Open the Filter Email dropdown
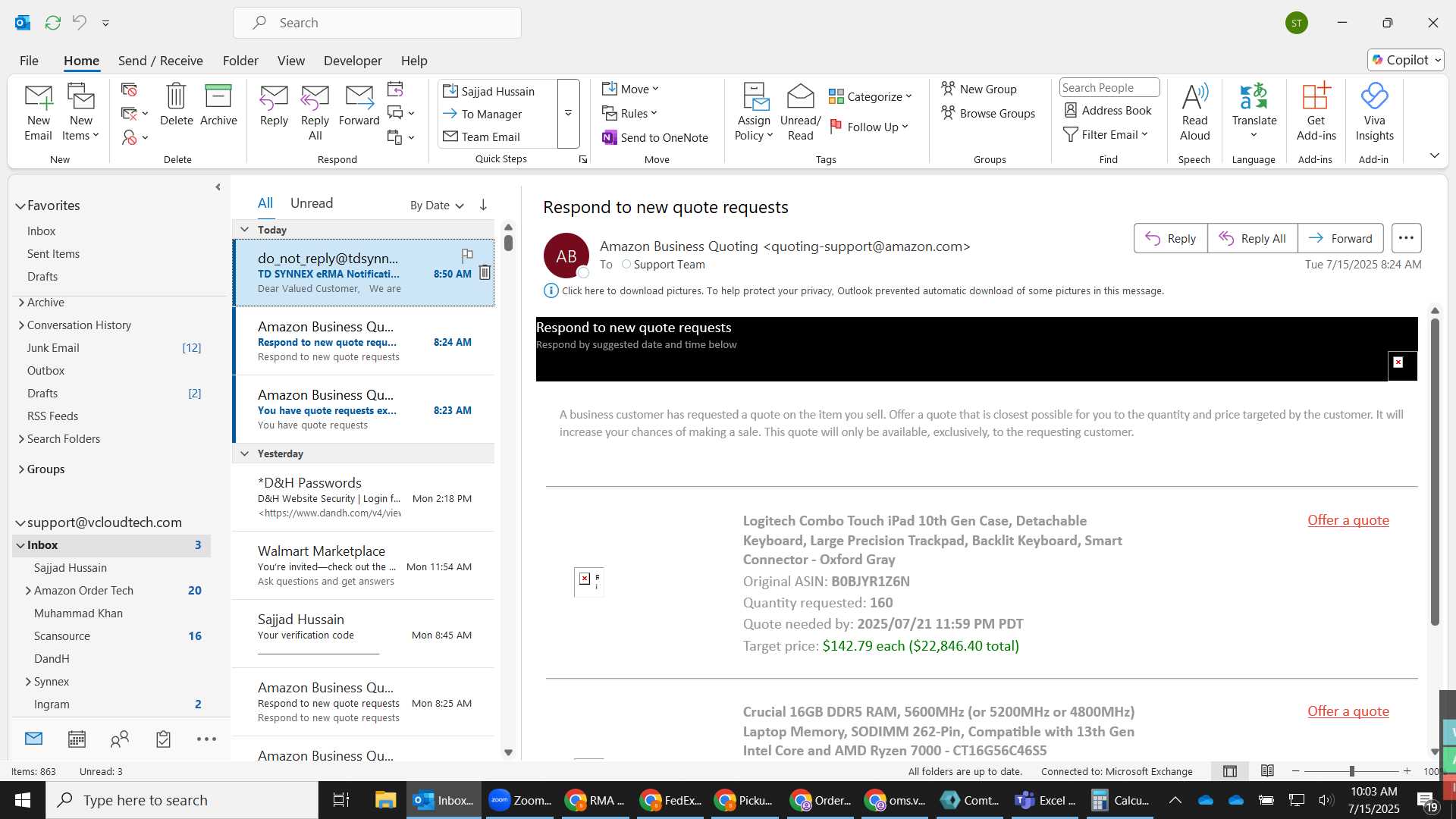 point(1106,134)
